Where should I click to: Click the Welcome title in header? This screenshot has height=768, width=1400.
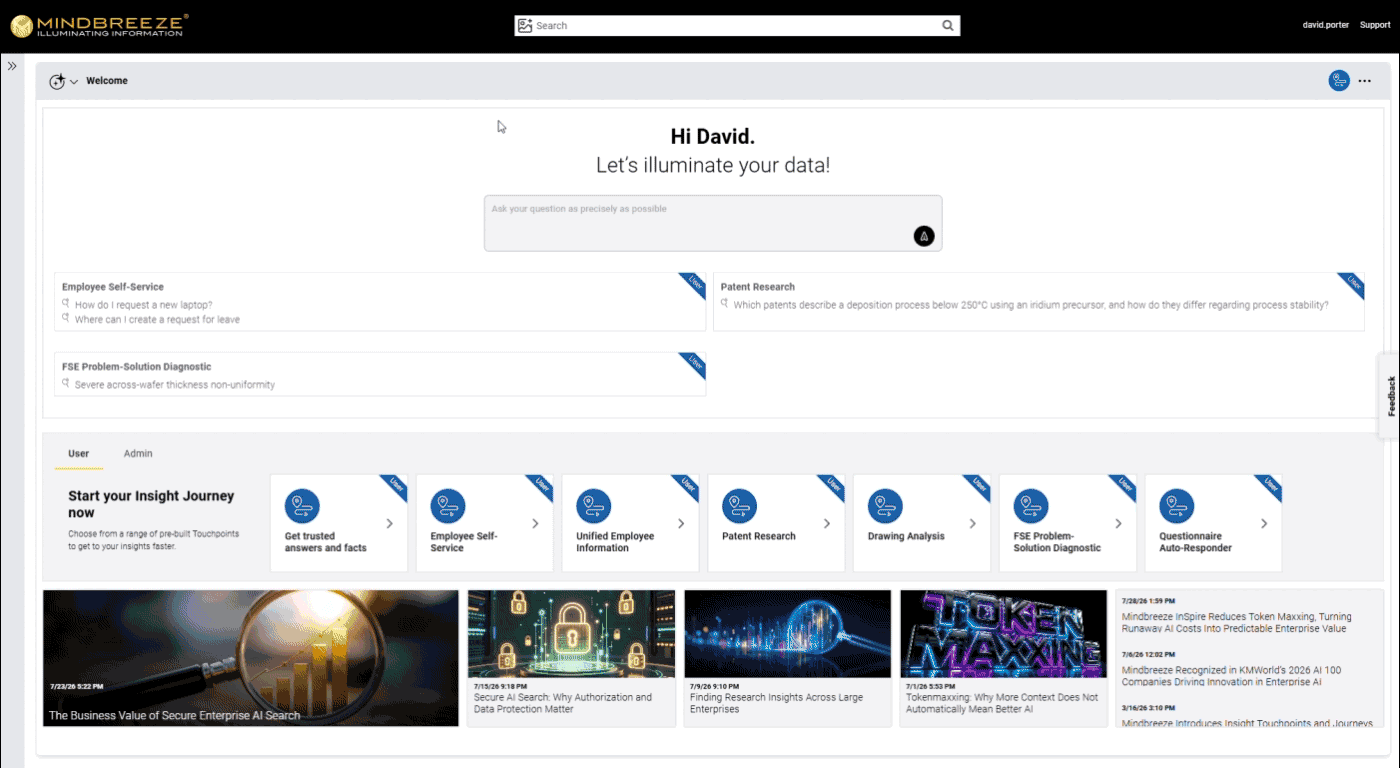point(107,81)
